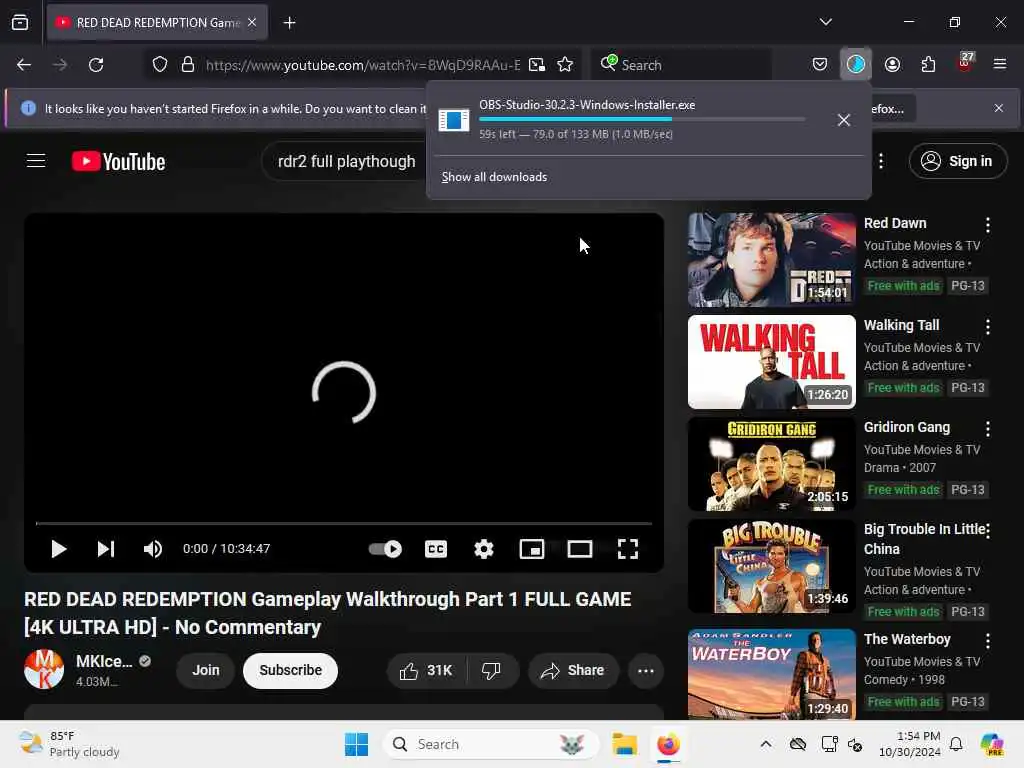This screenshot has height=768, width=1024.
Task: Enter full screen mode
Action: pyautogui.click(x=628, y=549)
